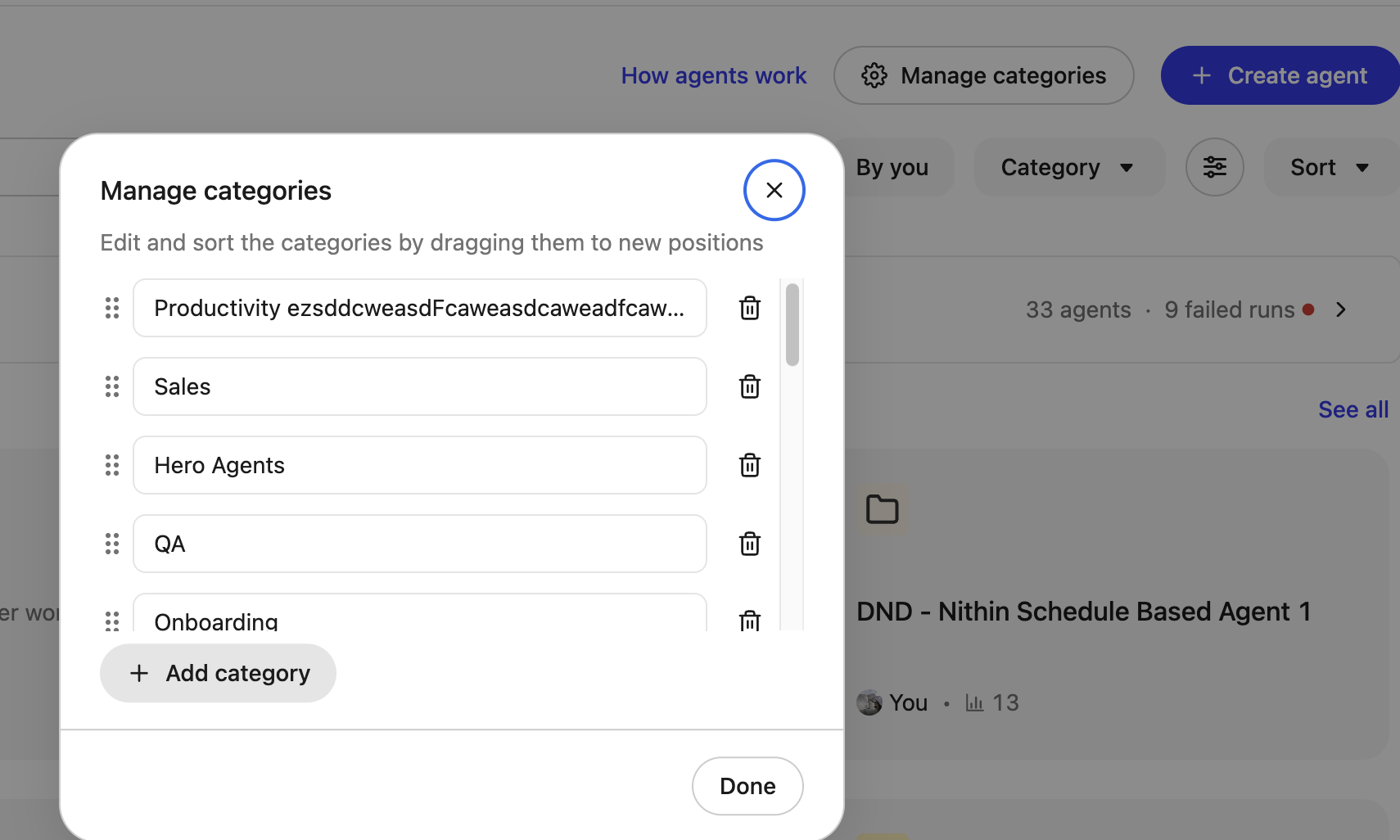Expand failed runs with chevron arrow
This screenshot has height=840, width=1400.
click(1340, 309)
